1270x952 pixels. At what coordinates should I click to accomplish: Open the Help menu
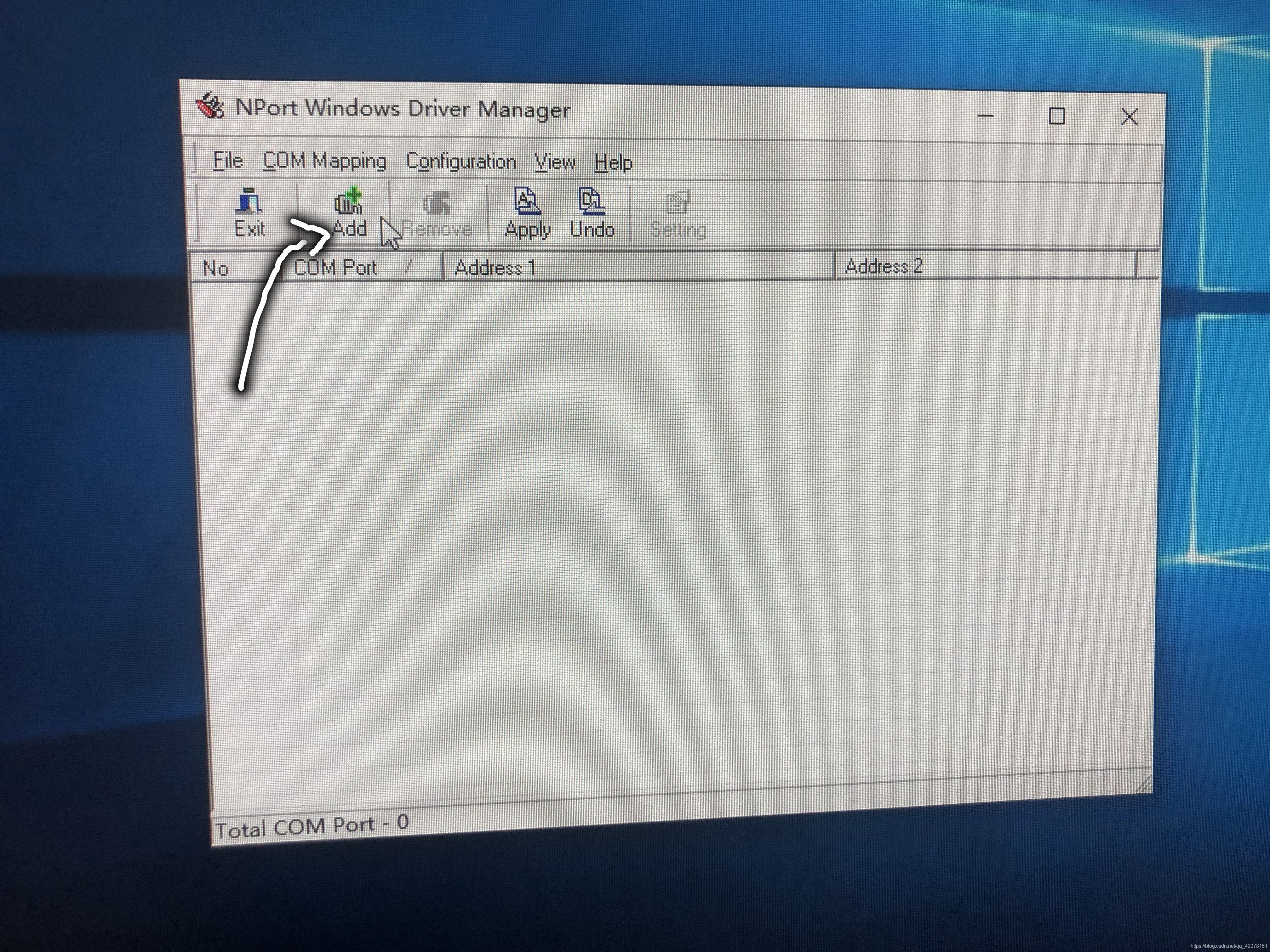[x=613, y=163]
